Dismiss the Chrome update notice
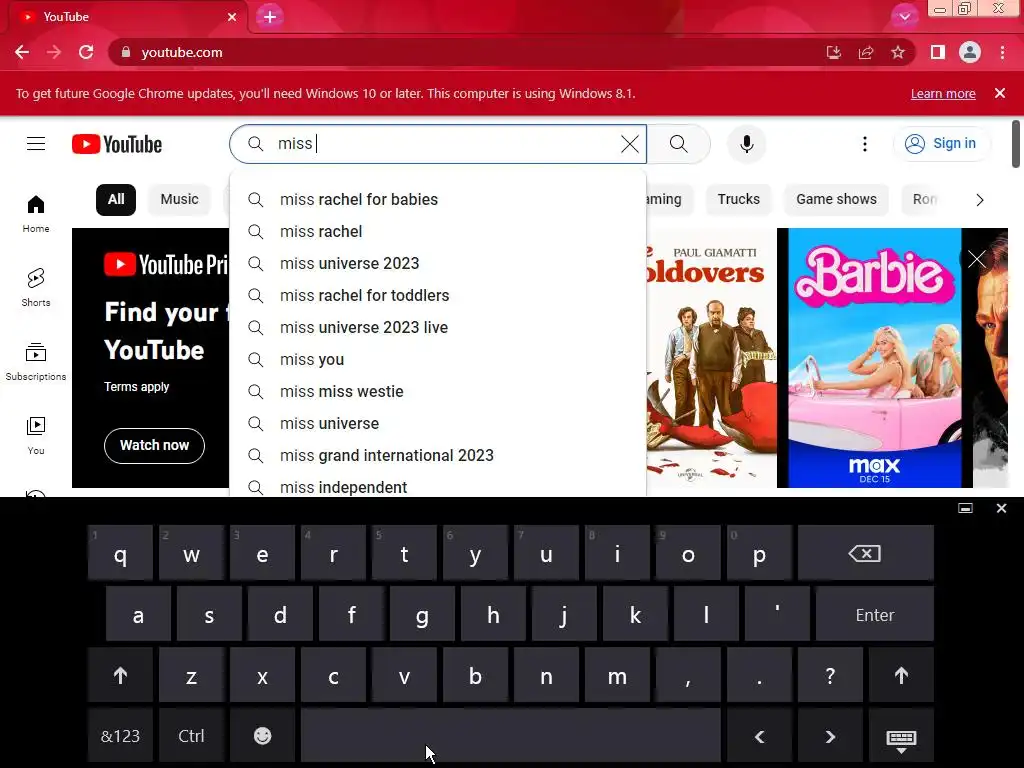This screenshot has width=1024, height=768. pyautogui.click(x=1000, y=93)
